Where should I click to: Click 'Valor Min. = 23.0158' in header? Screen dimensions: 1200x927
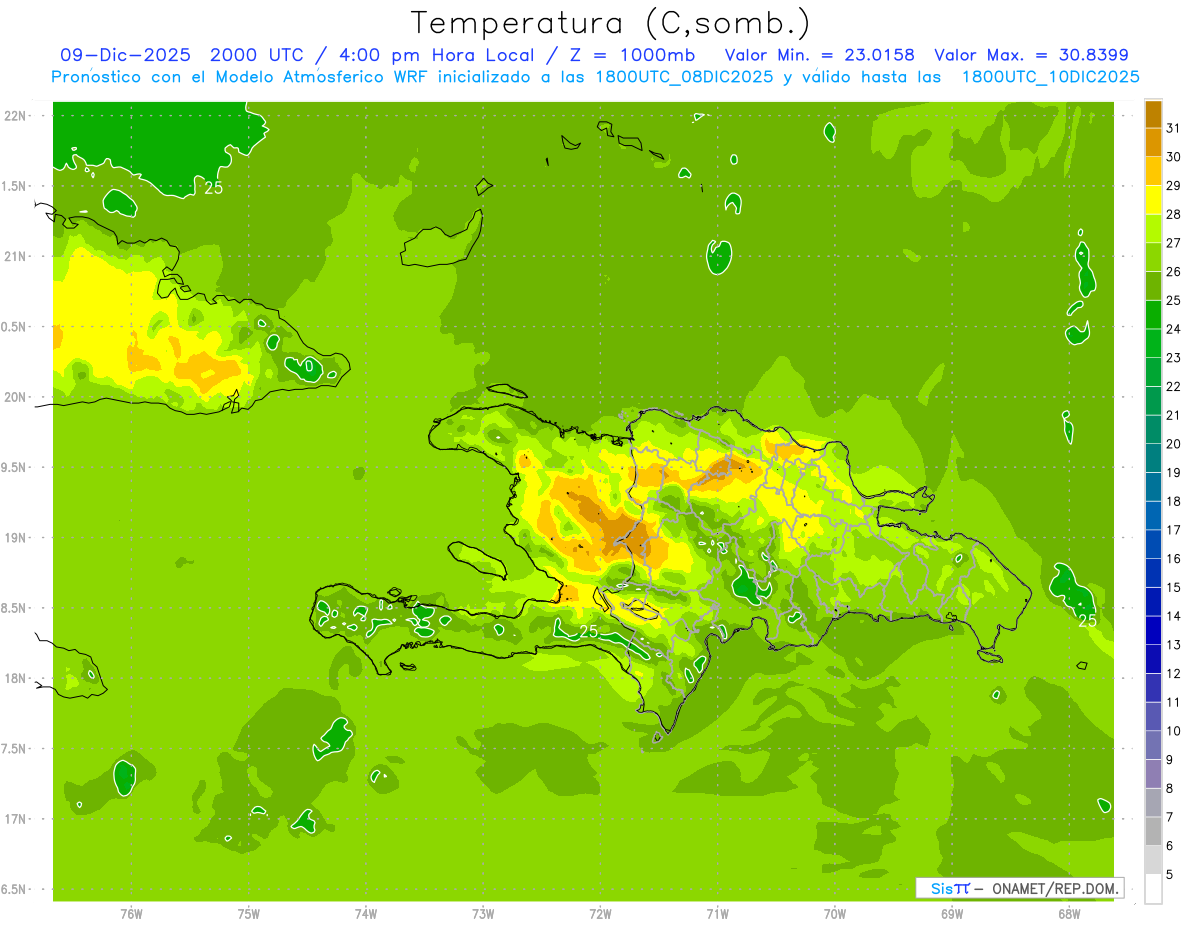coord(820,55)
